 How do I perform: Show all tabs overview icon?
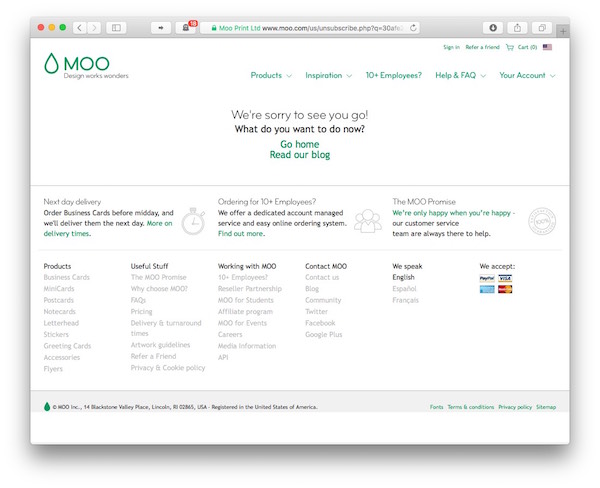[x=542, y=28]
